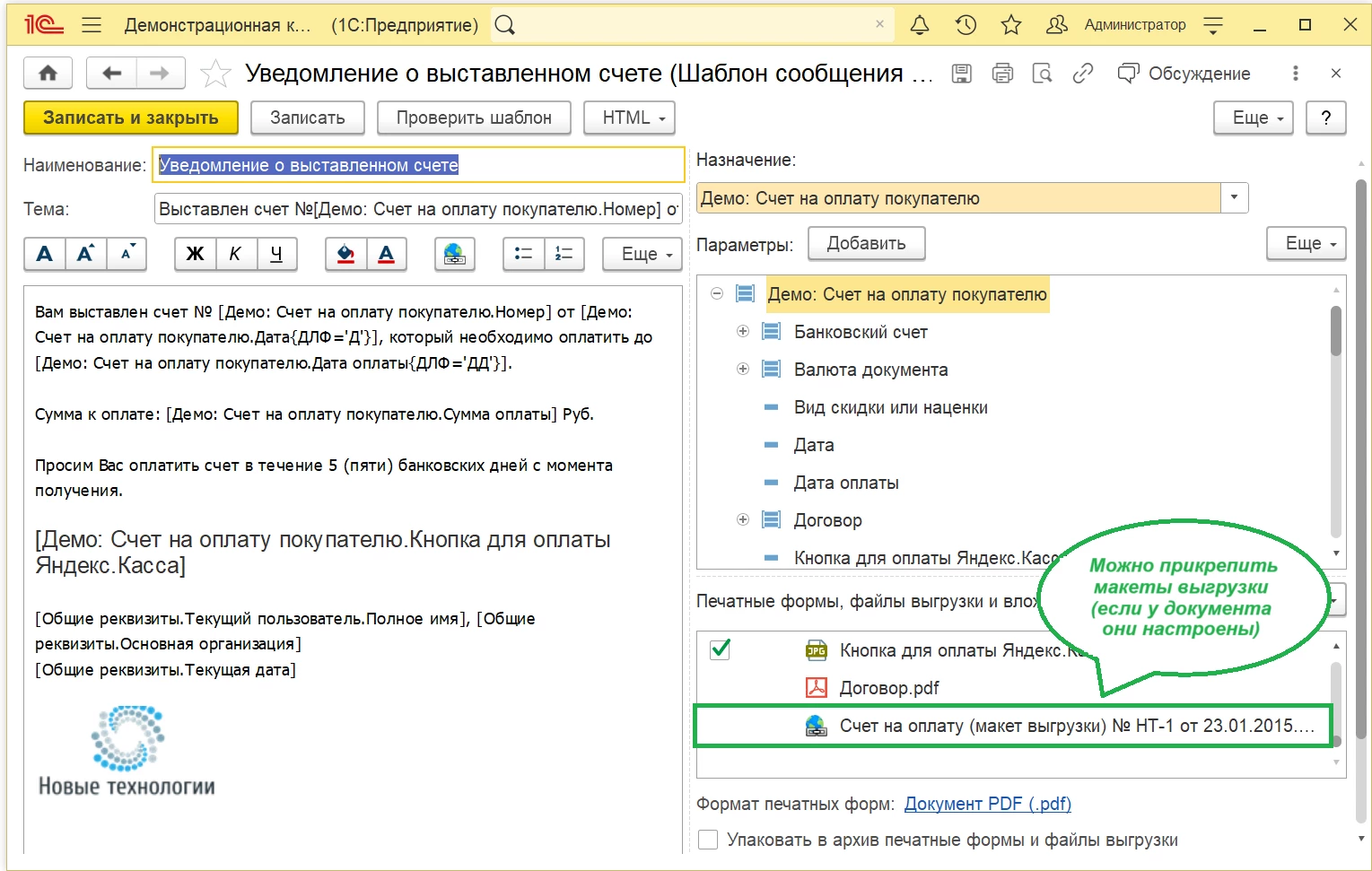Pick text background fill color
This screenshot has width=1372, height=871.
[x=345, y=255]
